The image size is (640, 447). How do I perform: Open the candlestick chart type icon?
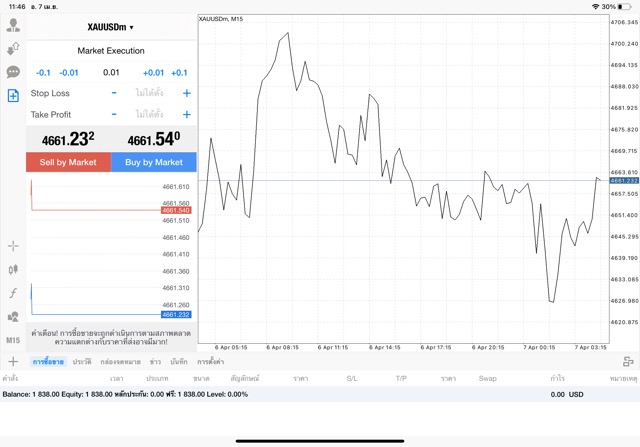(13, 269)
